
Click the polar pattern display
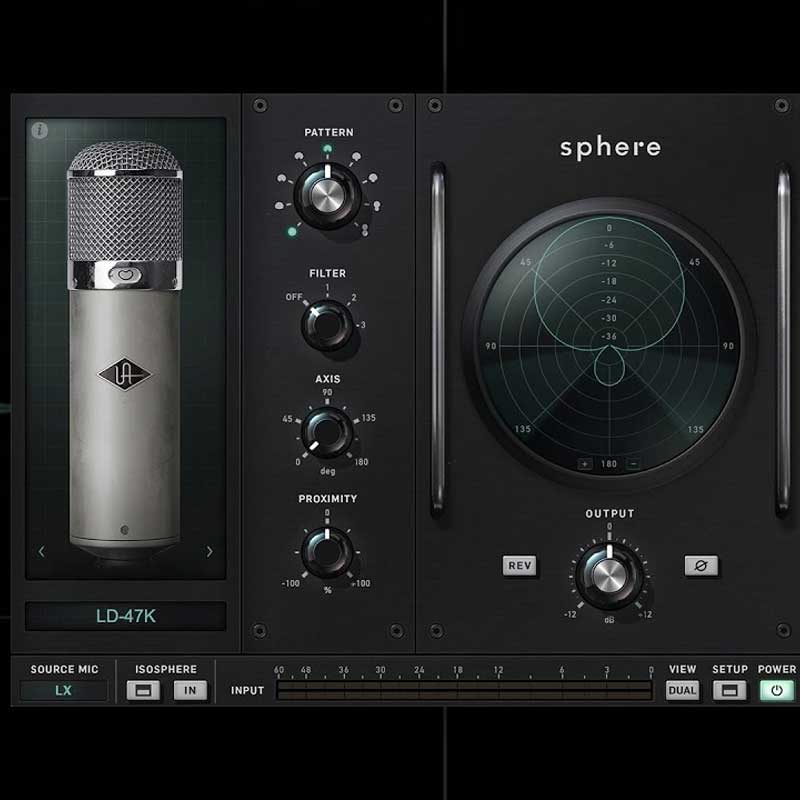(x=609, y=346)
